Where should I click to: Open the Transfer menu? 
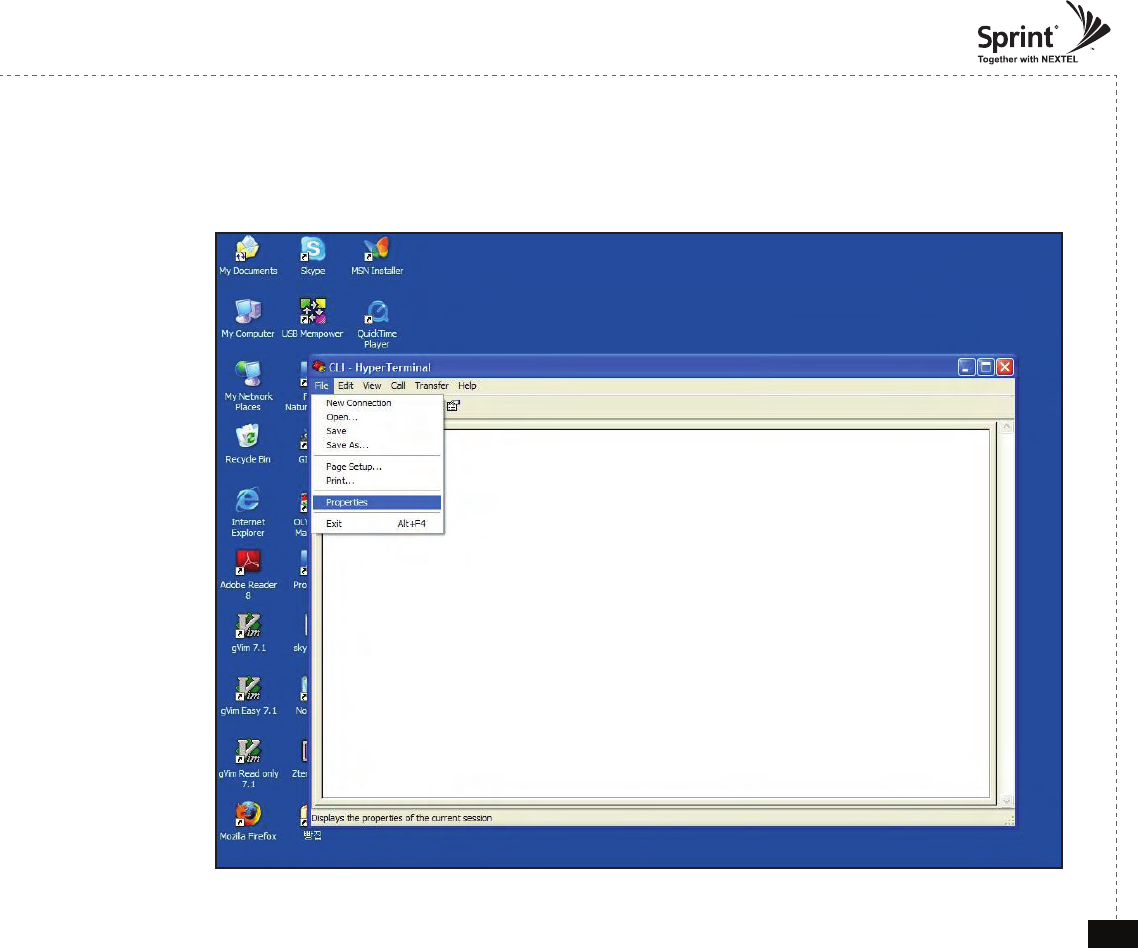point(431,385)
